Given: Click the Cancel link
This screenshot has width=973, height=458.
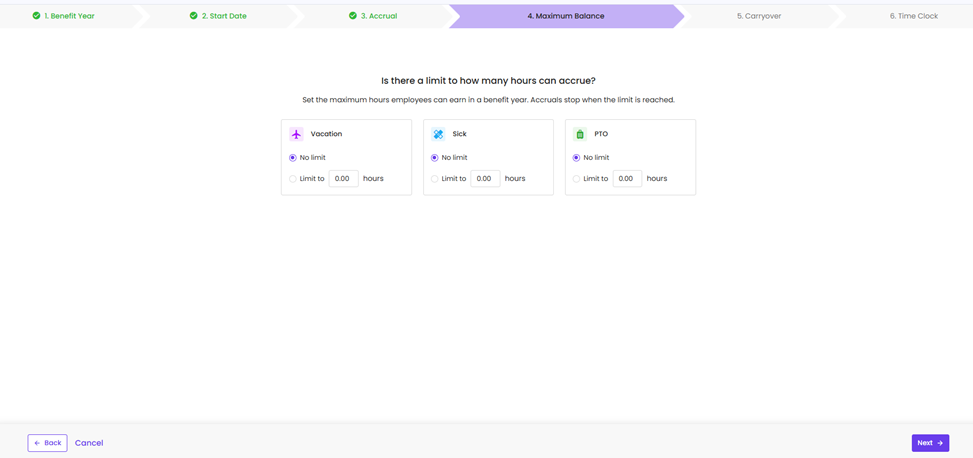Looking at the screenshot, I should (89, 443).
